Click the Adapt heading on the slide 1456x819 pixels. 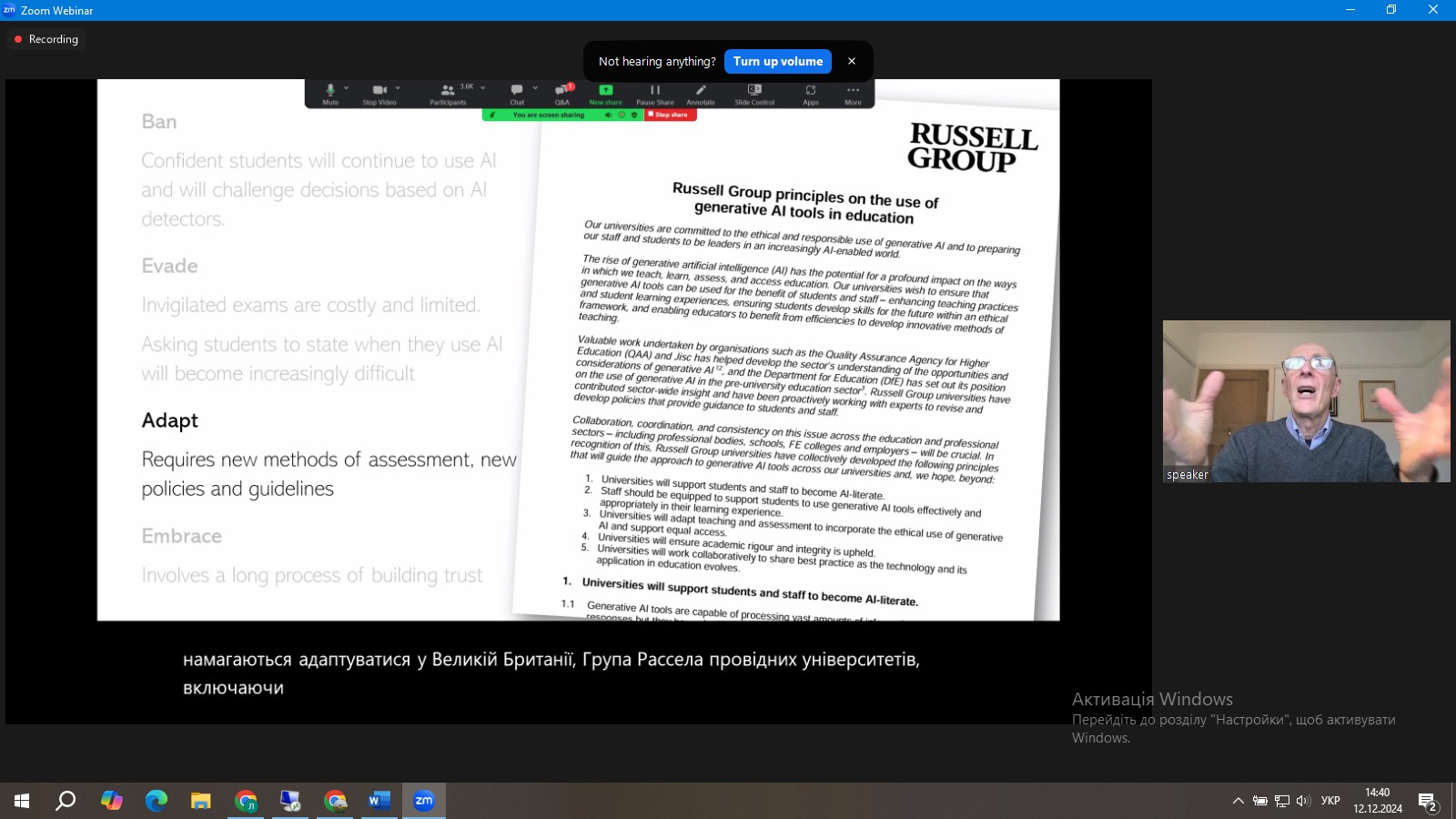(x=170, y=420)
